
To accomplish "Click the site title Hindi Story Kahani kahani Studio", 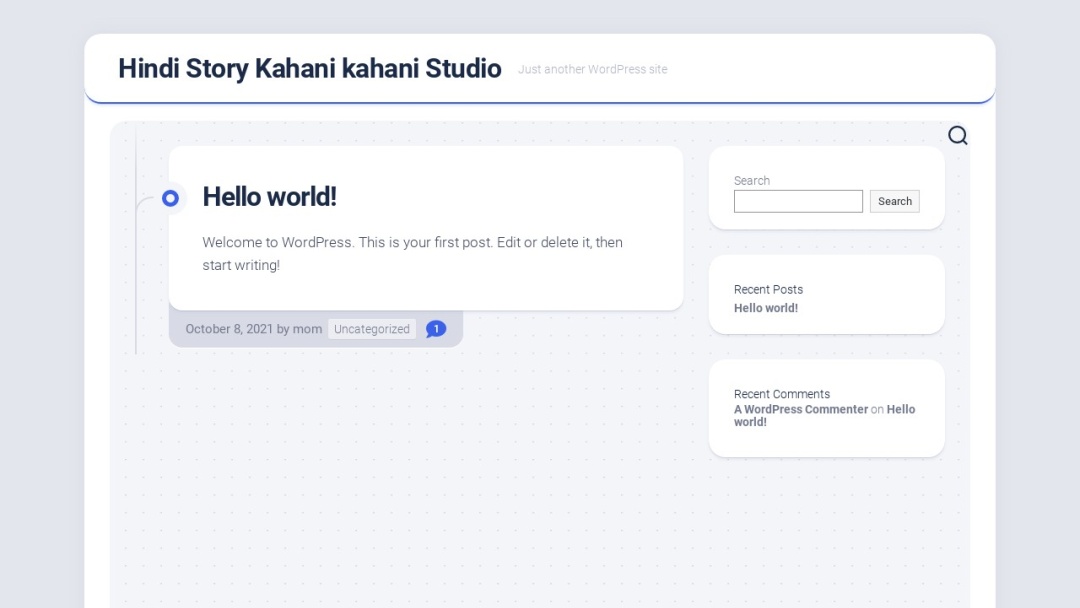I will [x=310, y=68].
